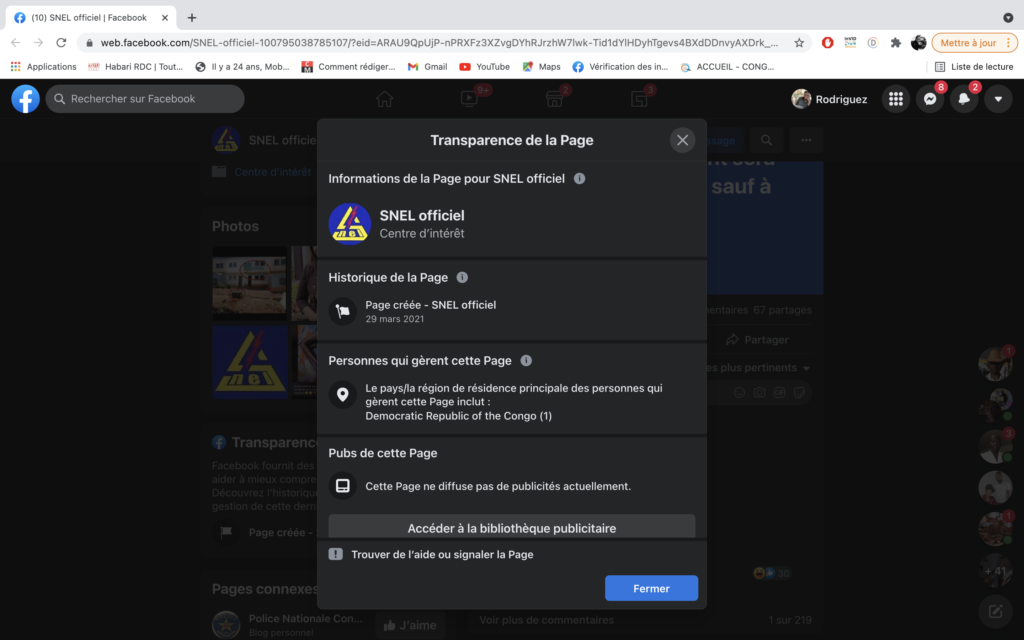1024x640 pixels.
Task: Click info icon next to Informations de la Page
Action: click(x=579, y=178)
